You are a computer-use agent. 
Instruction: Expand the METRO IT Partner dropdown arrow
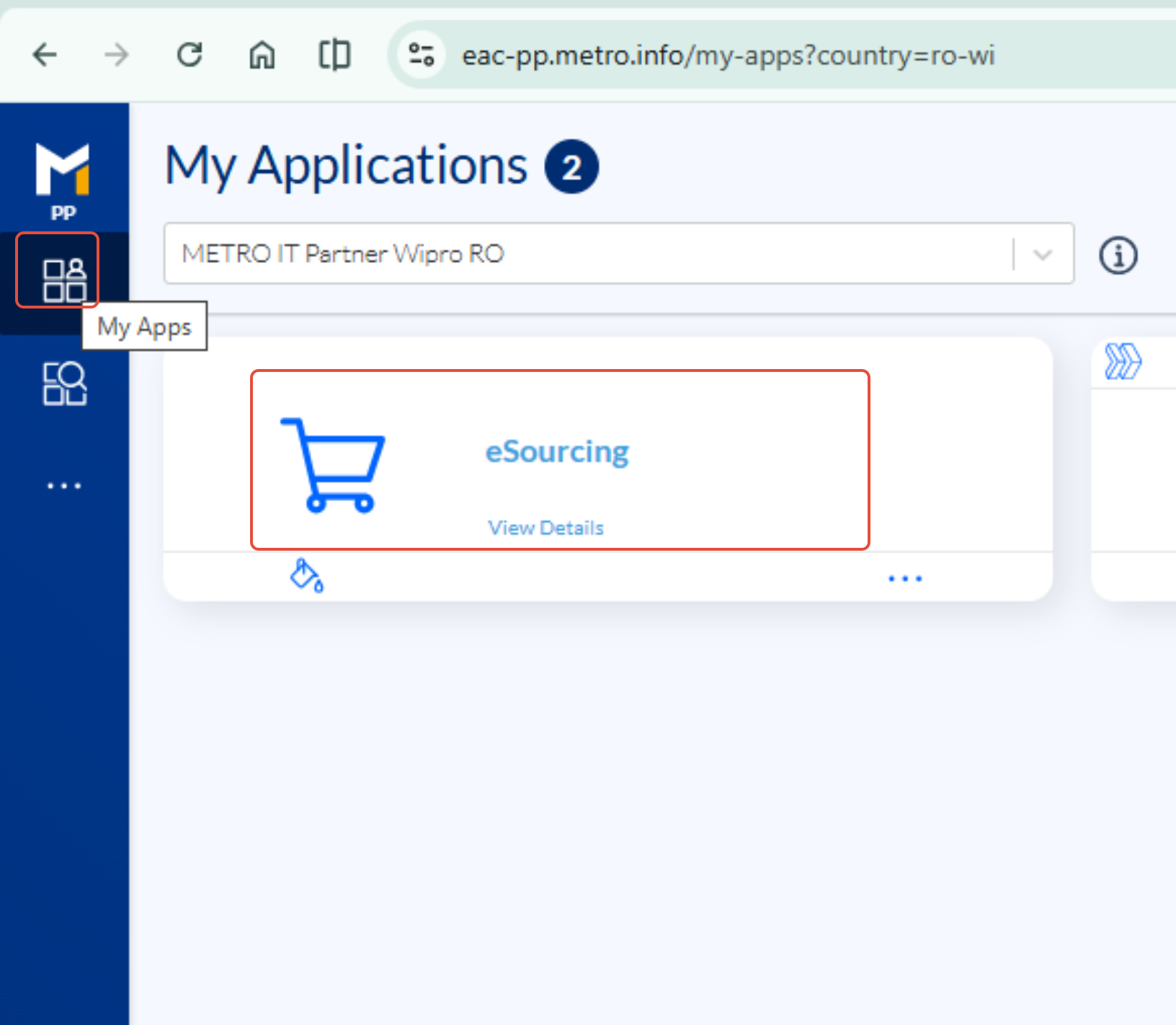1043,254
